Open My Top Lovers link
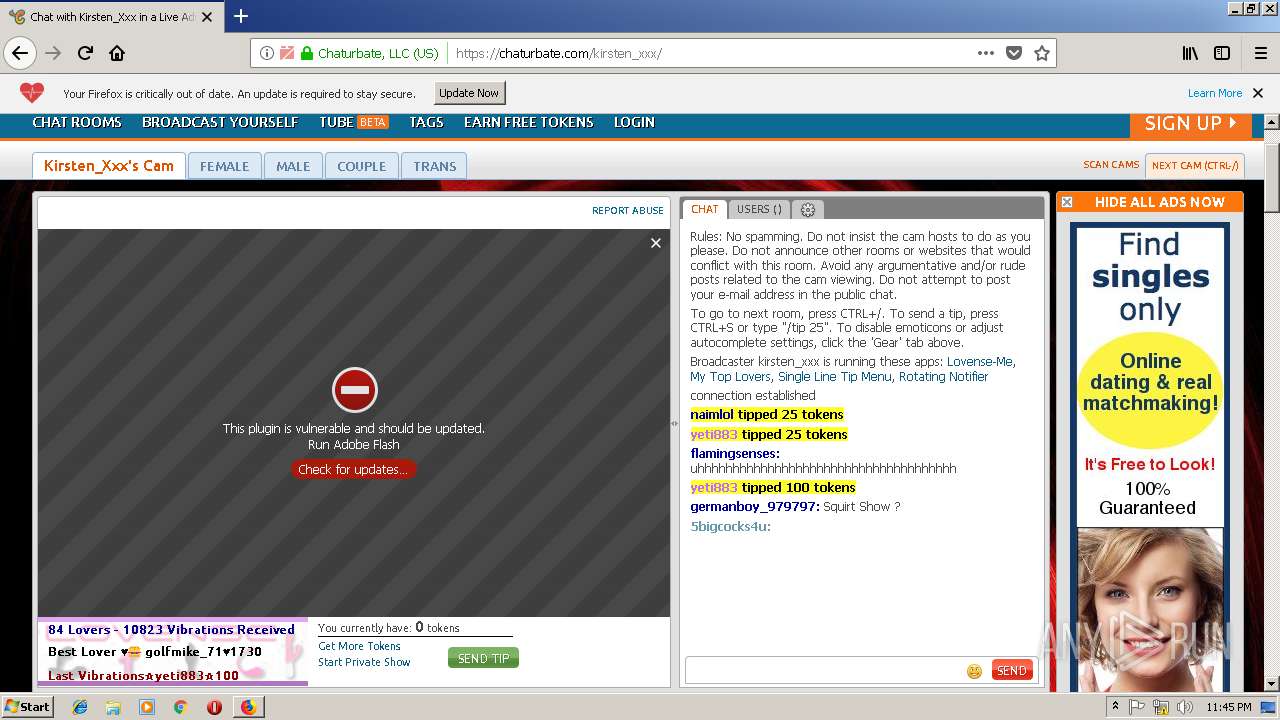The height and width of the screenshot is (720, 1280). [x=730, y=377]
